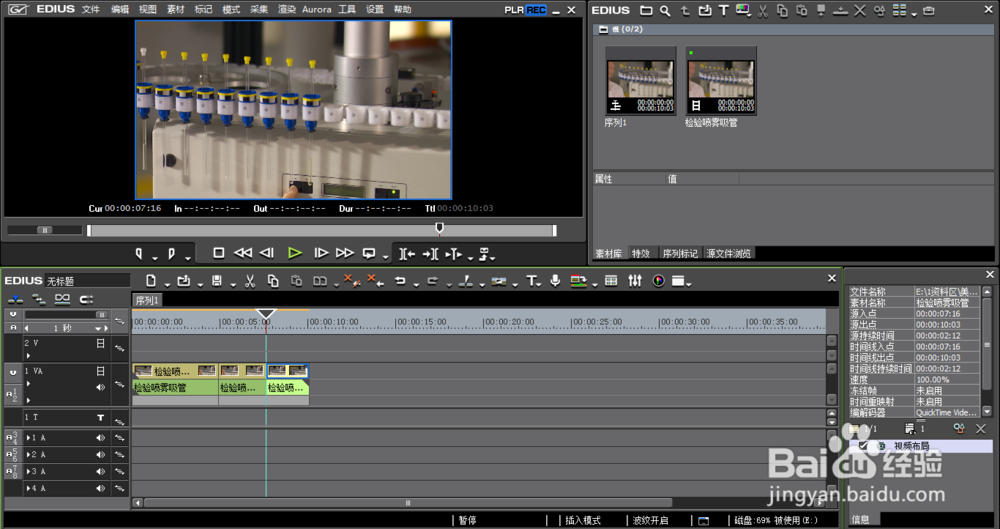Open the vectorscope color wheel icon

pos(659,281)
